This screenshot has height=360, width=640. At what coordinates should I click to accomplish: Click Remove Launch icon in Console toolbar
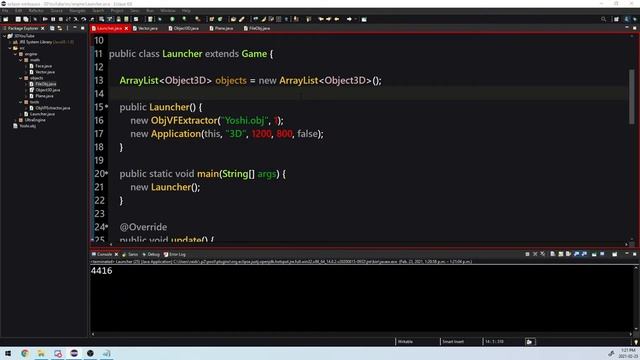[x=535, y=254]
